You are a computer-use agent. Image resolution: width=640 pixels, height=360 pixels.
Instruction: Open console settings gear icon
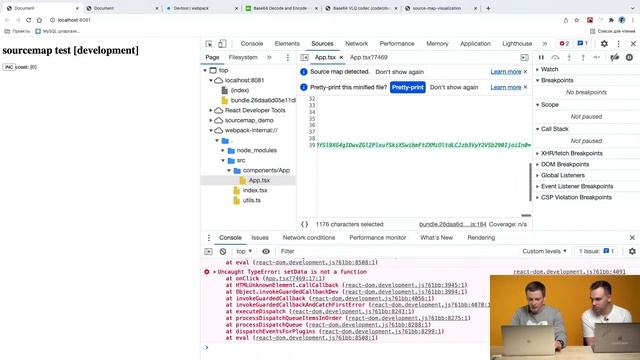tap(632, 251)
